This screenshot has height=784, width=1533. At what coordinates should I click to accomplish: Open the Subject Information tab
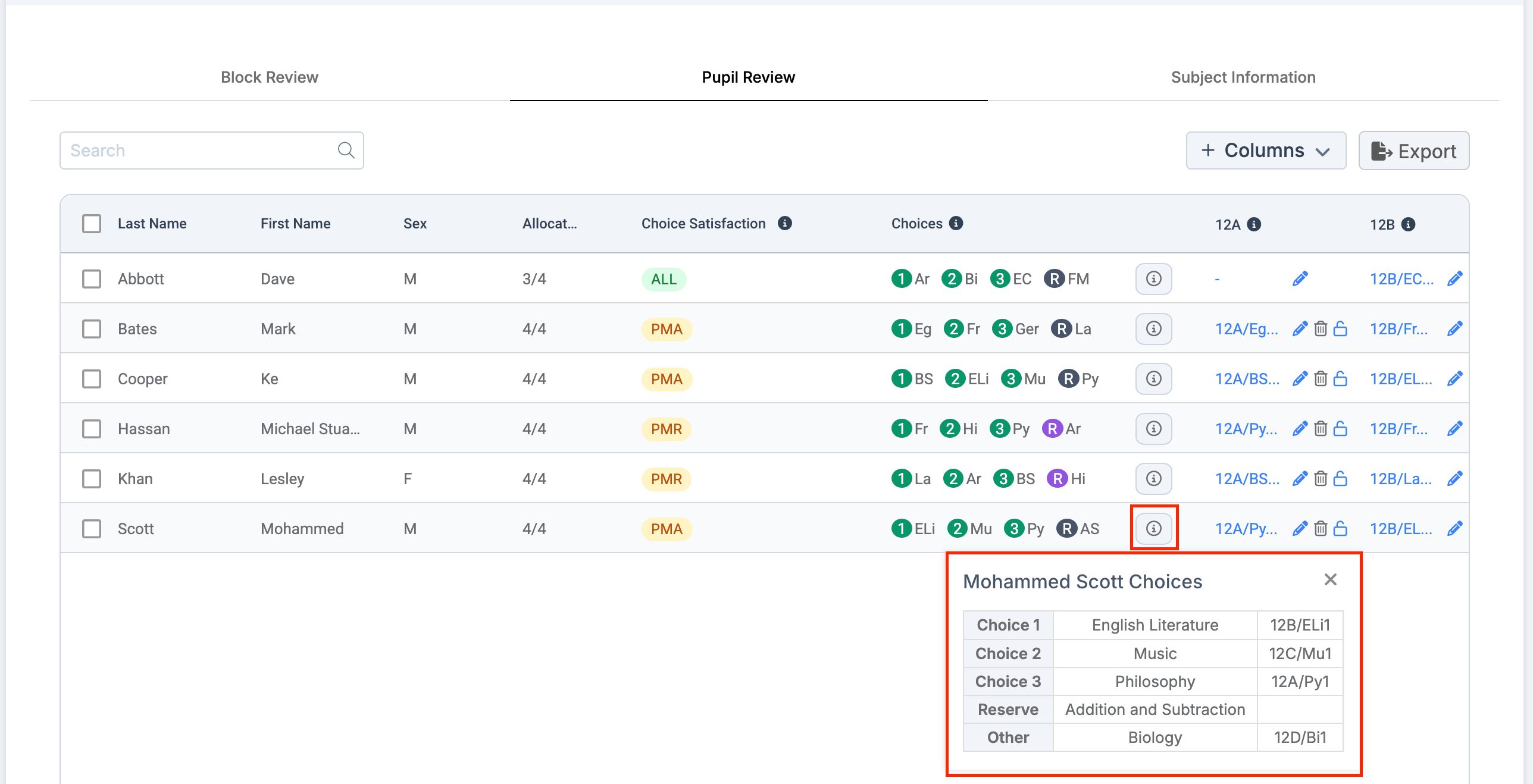click(1243, 77)
